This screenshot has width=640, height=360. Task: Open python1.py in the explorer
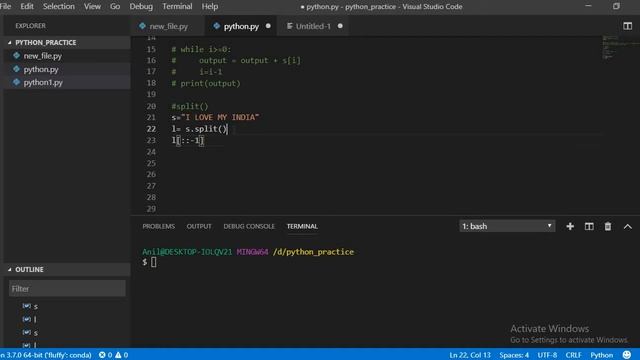pos(43,82)
